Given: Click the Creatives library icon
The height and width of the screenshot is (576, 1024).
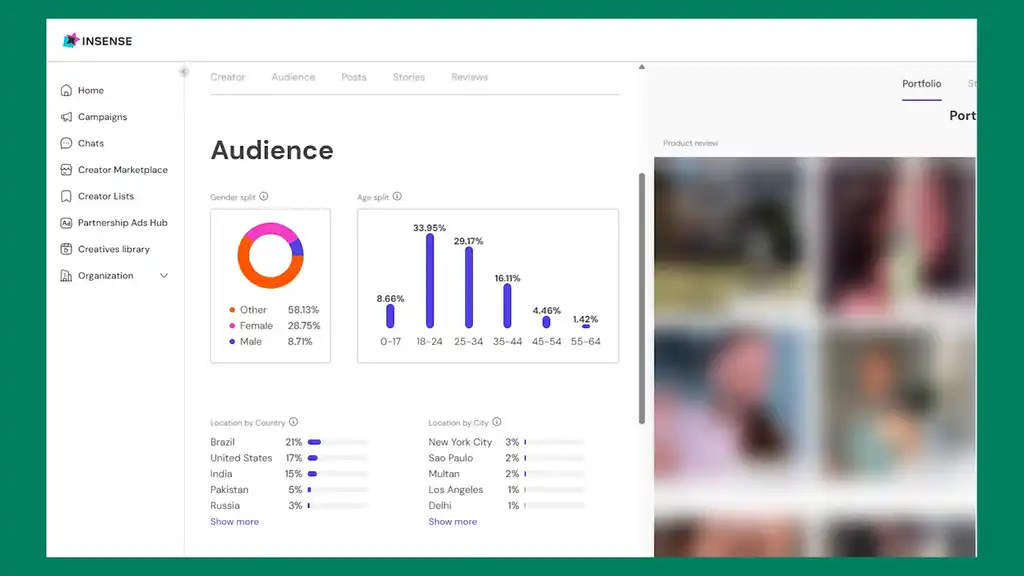Looking at the screenshot, I should 66,249.
